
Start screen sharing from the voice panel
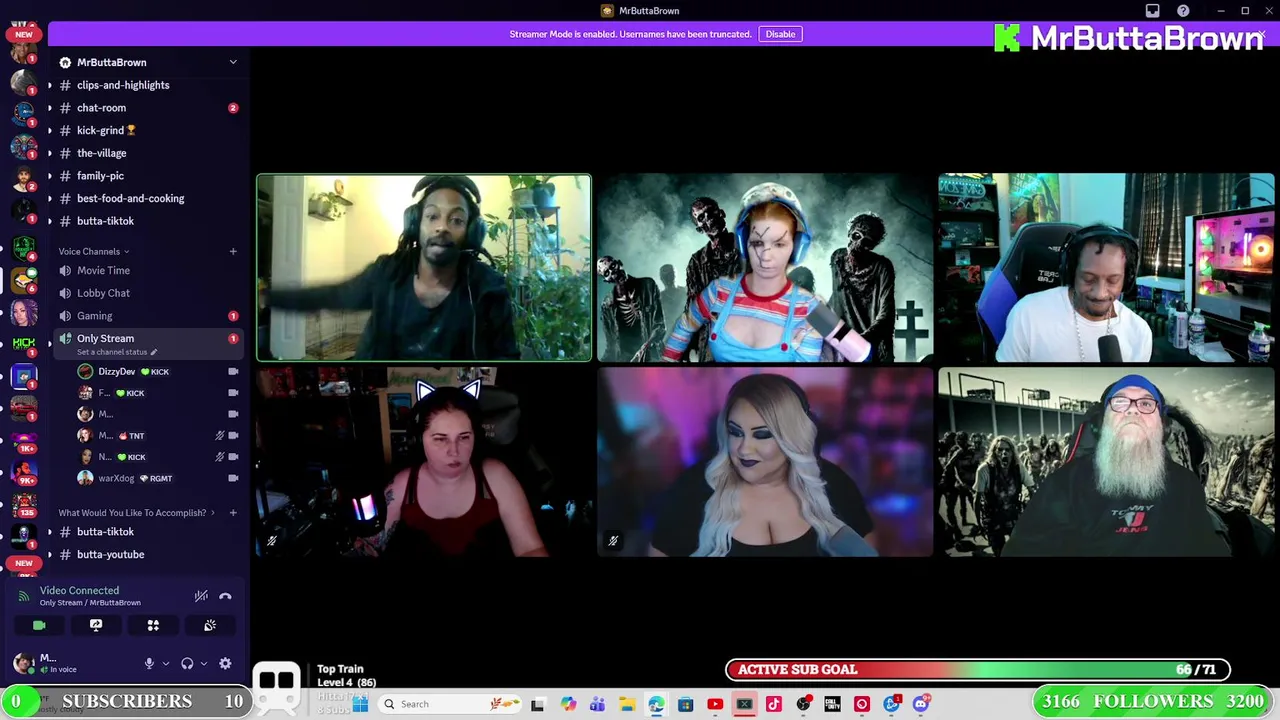tap(96, 625)
